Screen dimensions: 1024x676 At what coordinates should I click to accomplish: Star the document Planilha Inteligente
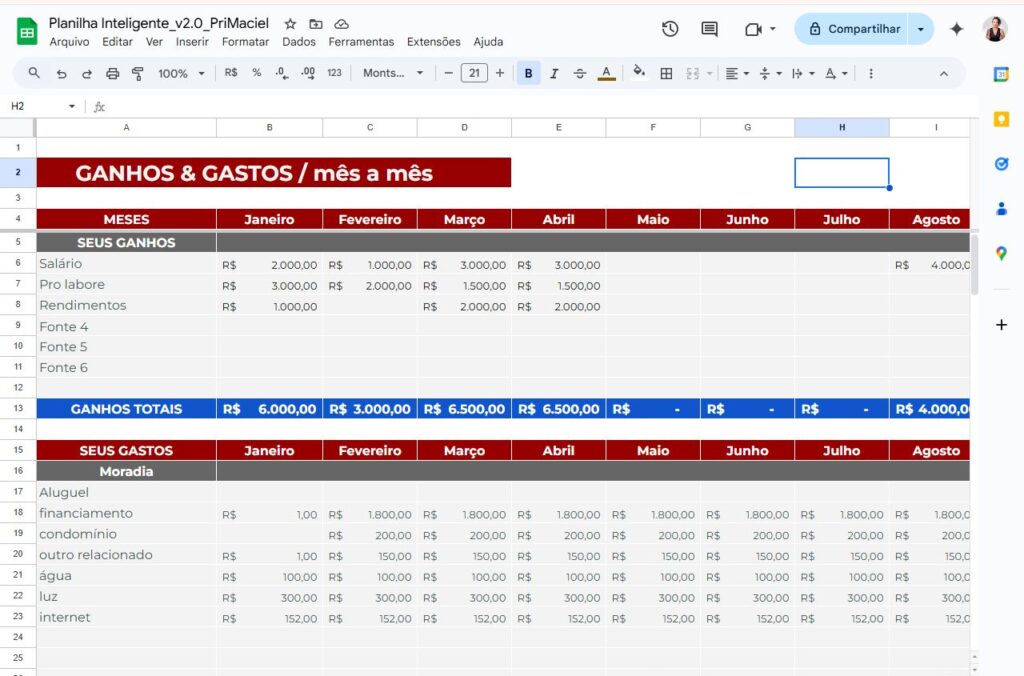pos(290,24)
